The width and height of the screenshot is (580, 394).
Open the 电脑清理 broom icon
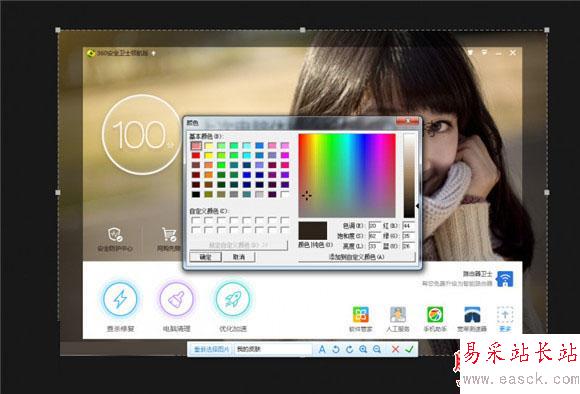pyautogui.click(x=176, y=299)
